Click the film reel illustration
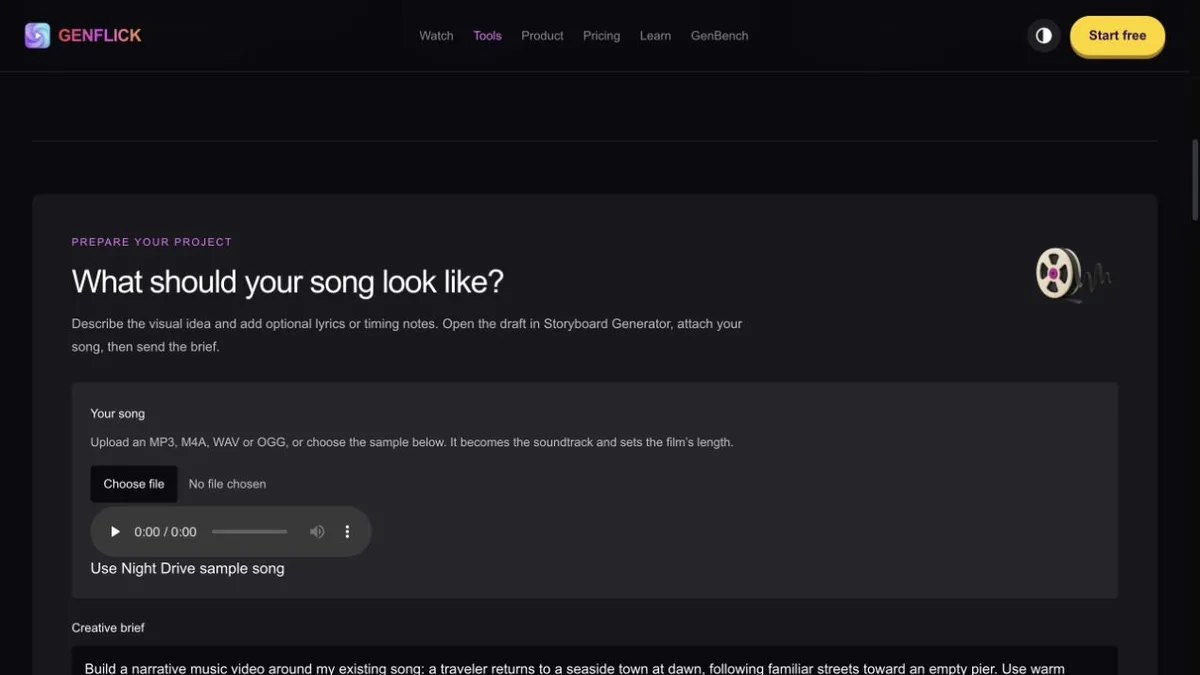 [1073, 275]
